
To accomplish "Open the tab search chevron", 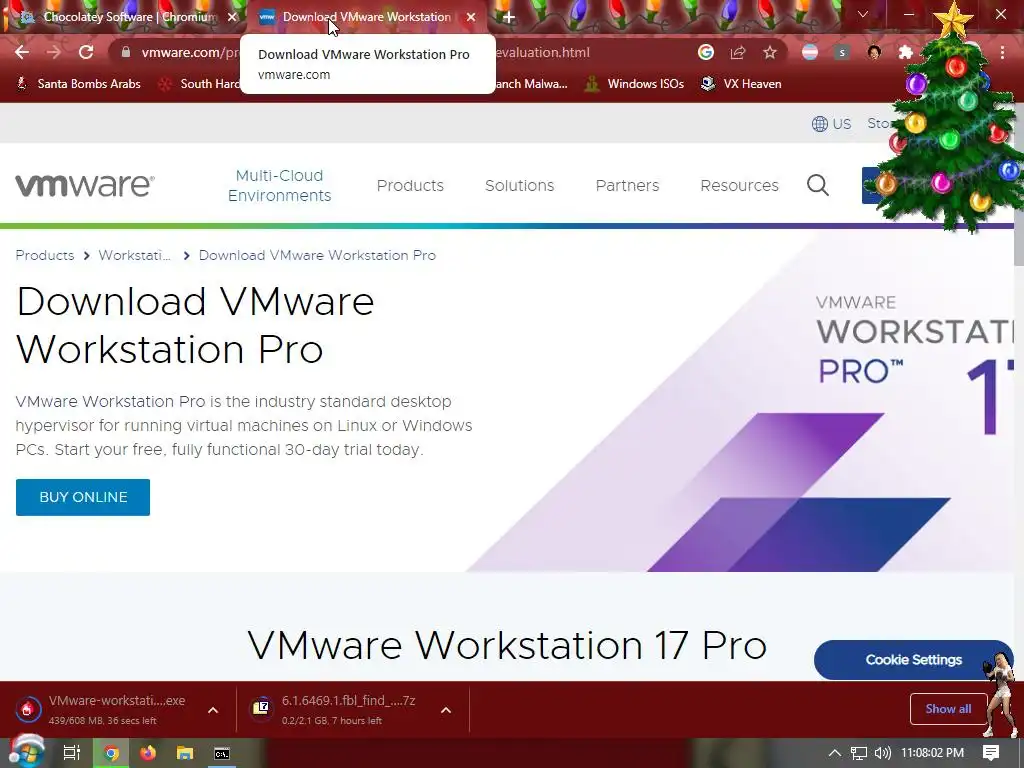I will [863, 14].
